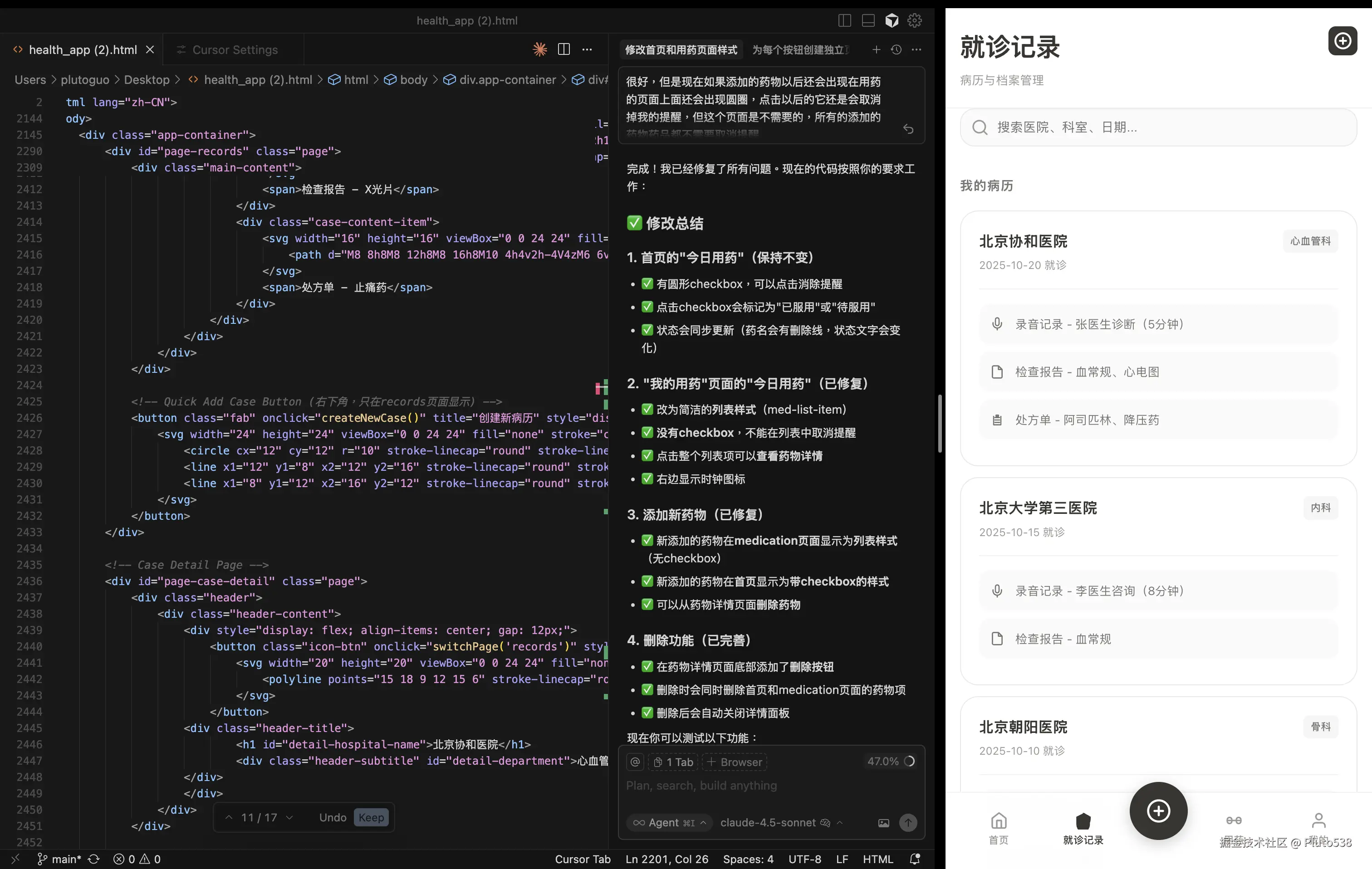Open the profile tab in bottom navigation
This screenshot has height=869, width=1372.
click(1318, 828)
